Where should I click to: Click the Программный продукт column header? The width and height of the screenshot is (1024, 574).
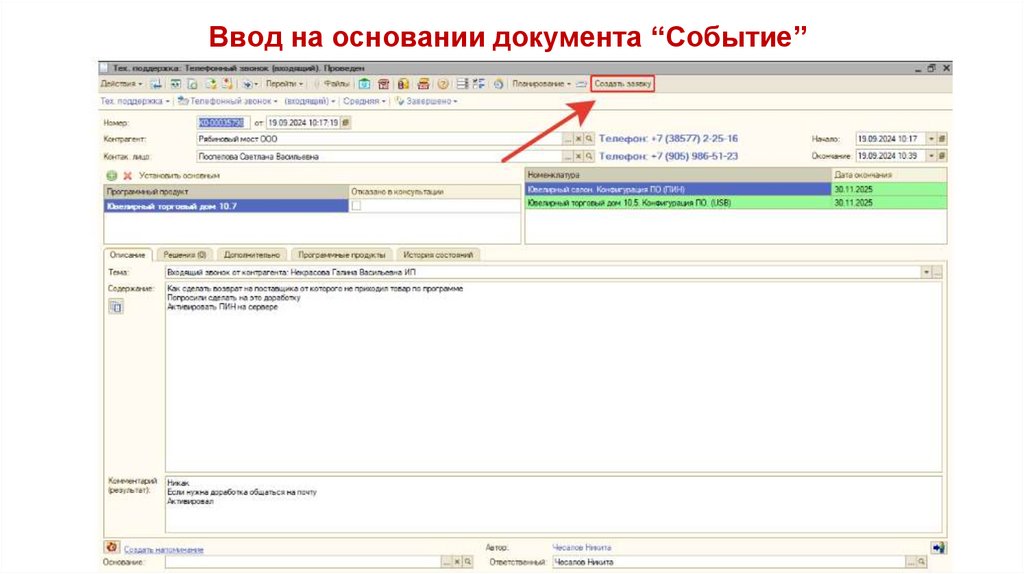[226, 192]
